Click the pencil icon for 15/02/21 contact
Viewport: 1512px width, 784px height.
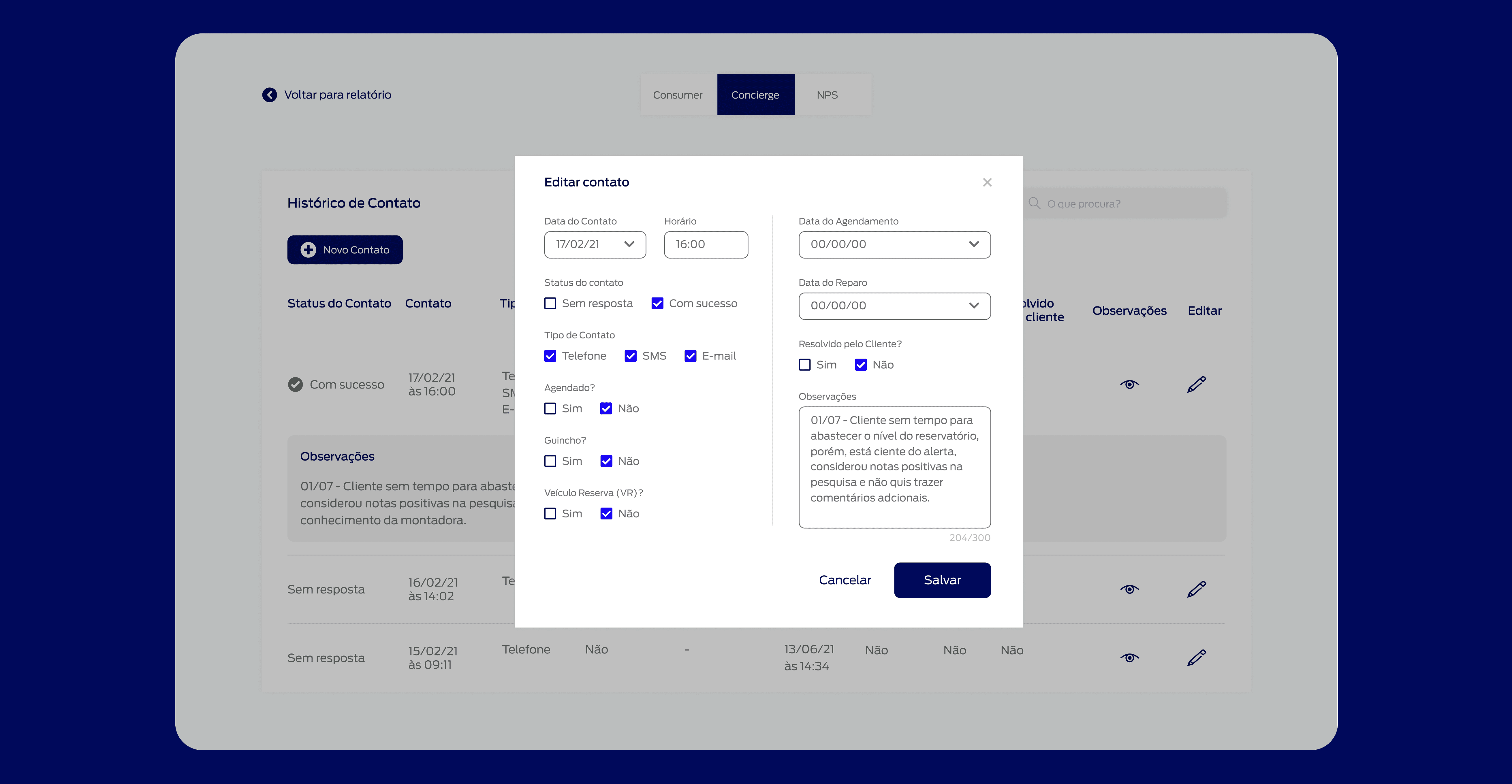click(x=1196, y=658)
